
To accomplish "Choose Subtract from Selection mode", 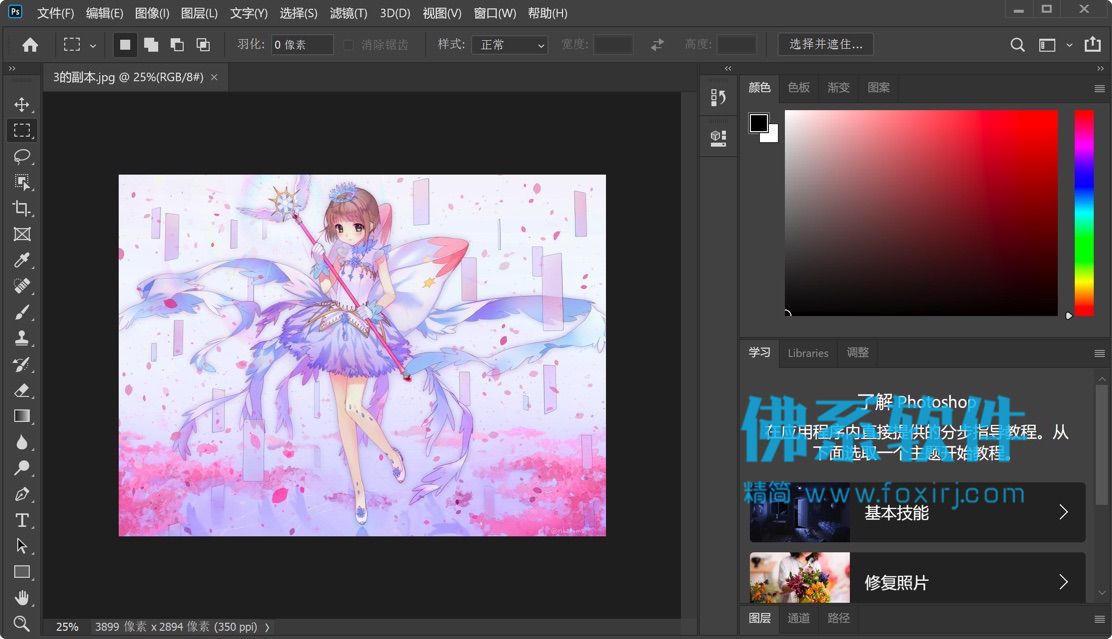I will tap(177, 45).
